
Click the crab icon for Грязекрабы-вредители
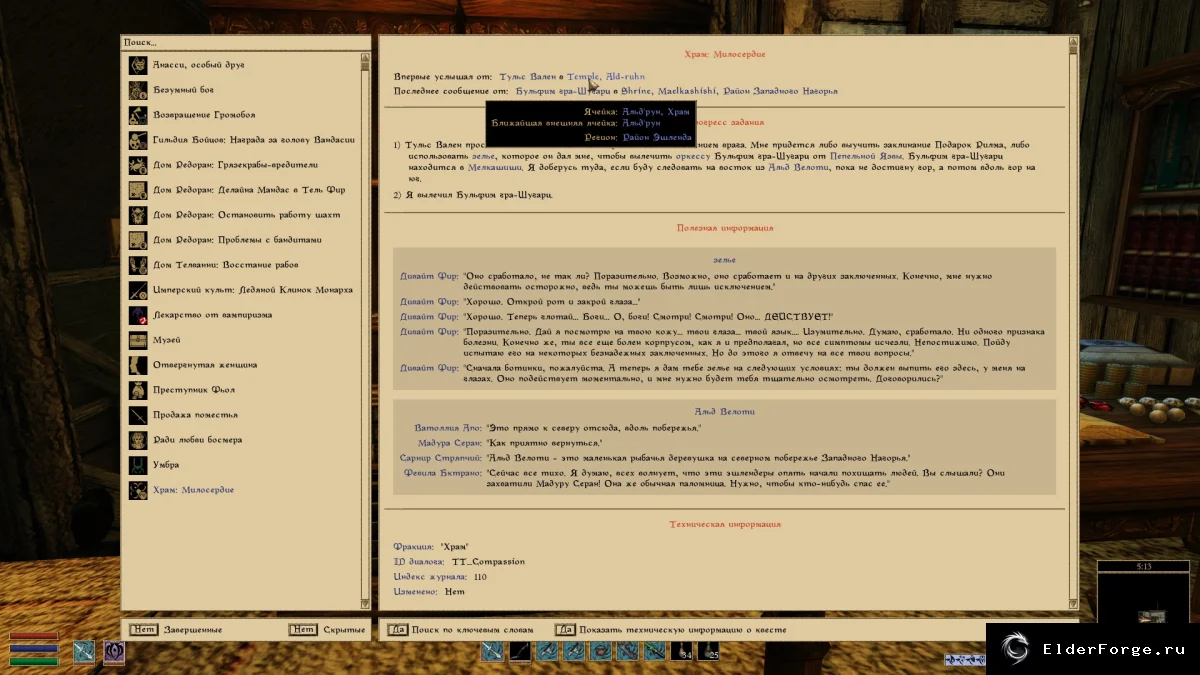138,165
